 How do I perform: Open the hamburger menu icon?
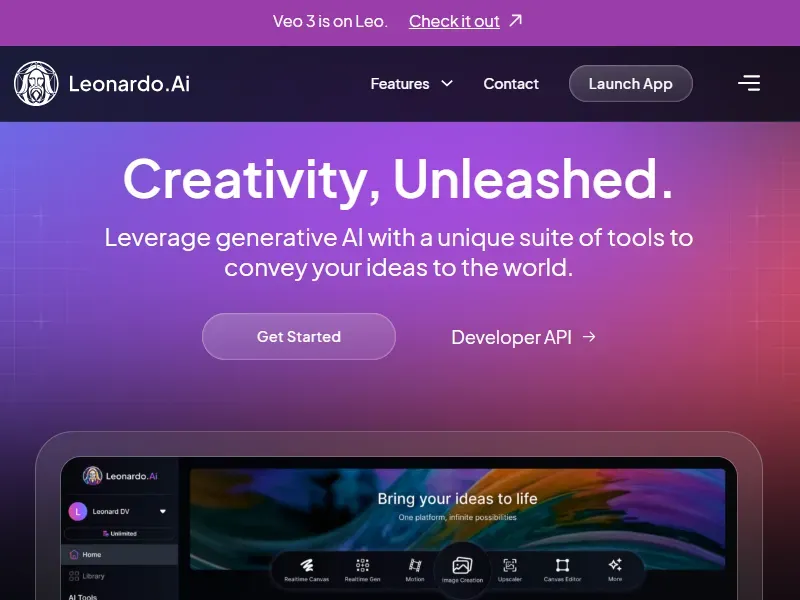pyautogui.click(x=748, y=83)
